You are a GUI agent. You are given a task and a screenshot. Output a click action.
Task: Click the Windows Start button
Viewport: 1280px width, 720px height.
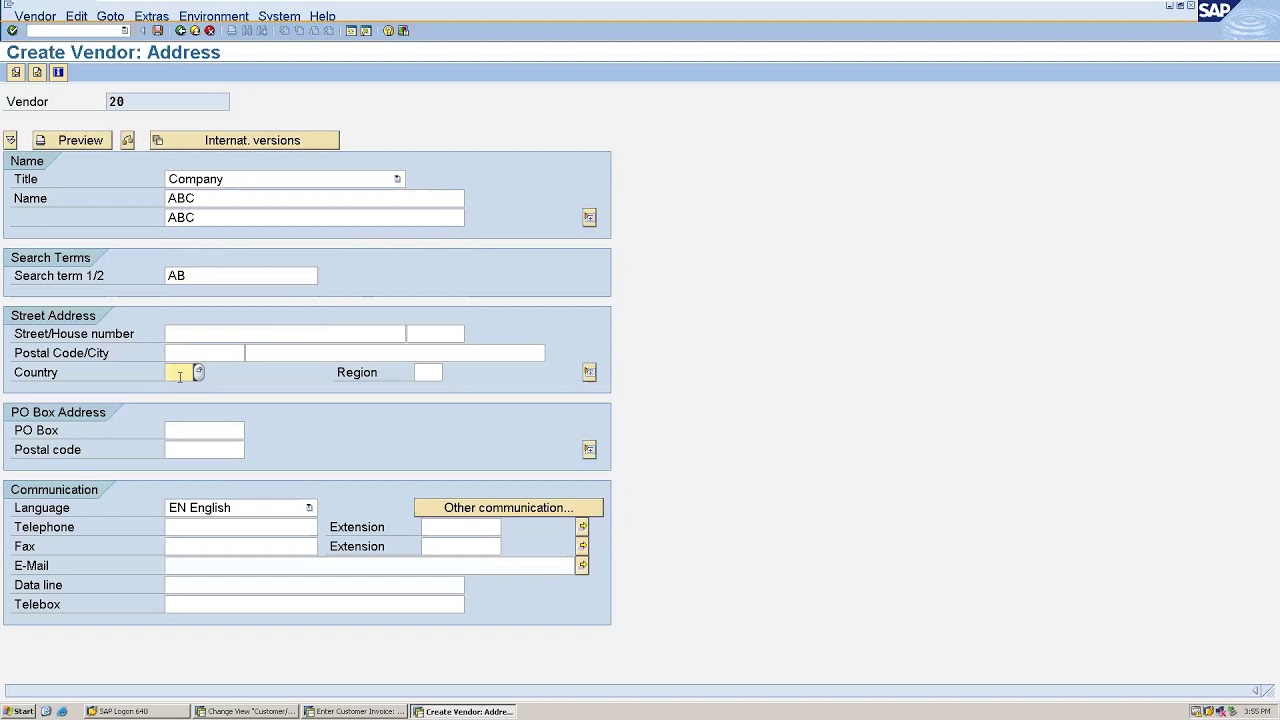(18, 711)
